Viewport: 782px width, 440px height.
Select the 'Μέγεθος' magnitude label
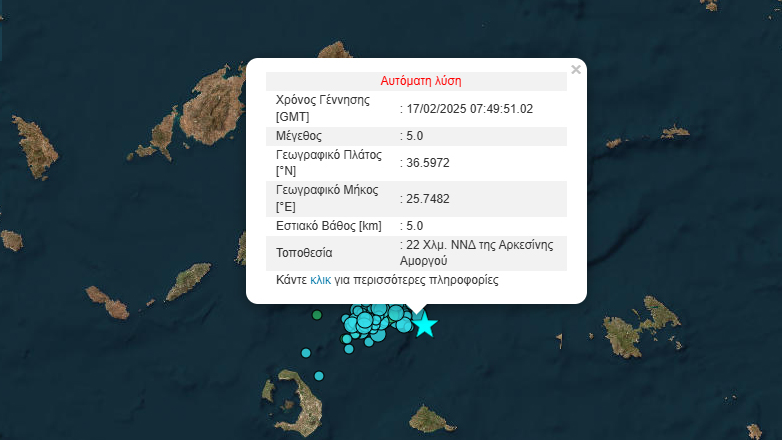tap(299, 136)
